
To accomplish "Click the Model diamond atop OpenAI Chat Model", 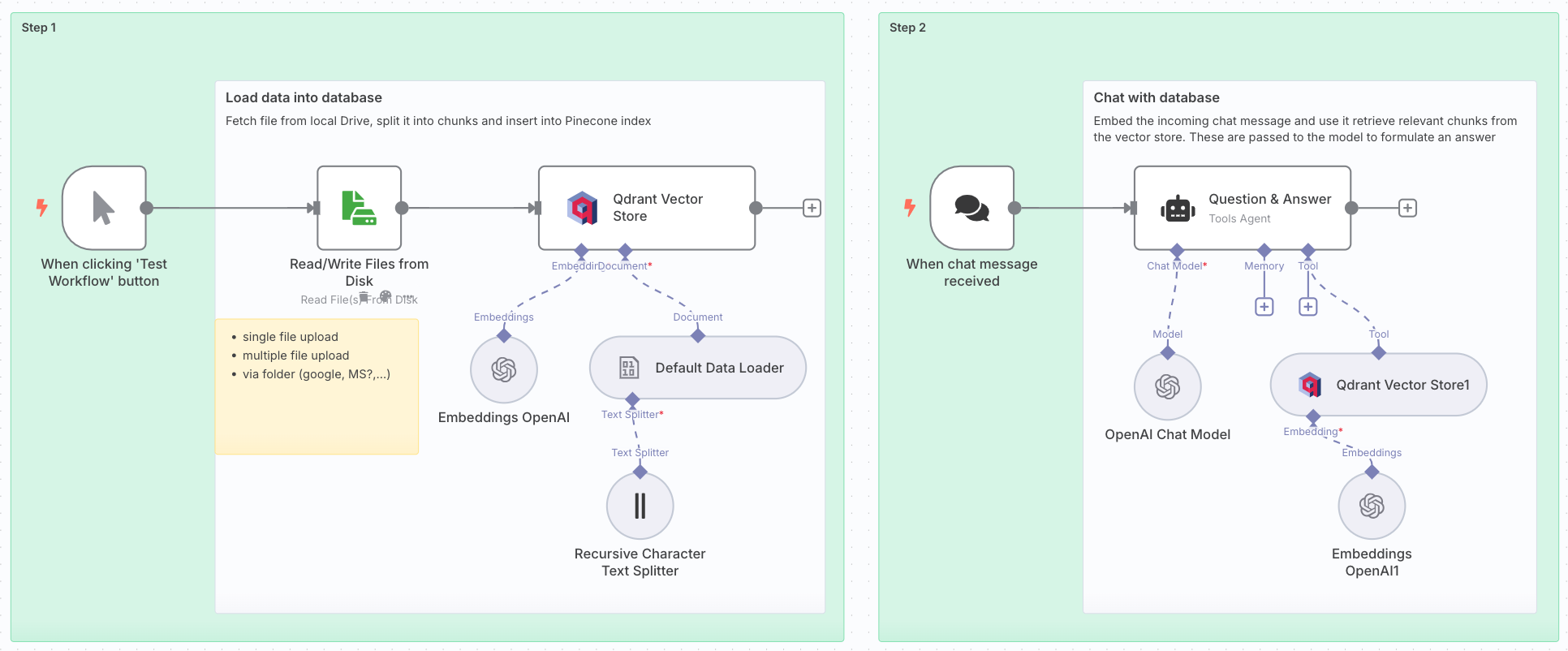I will point(1168,352).
